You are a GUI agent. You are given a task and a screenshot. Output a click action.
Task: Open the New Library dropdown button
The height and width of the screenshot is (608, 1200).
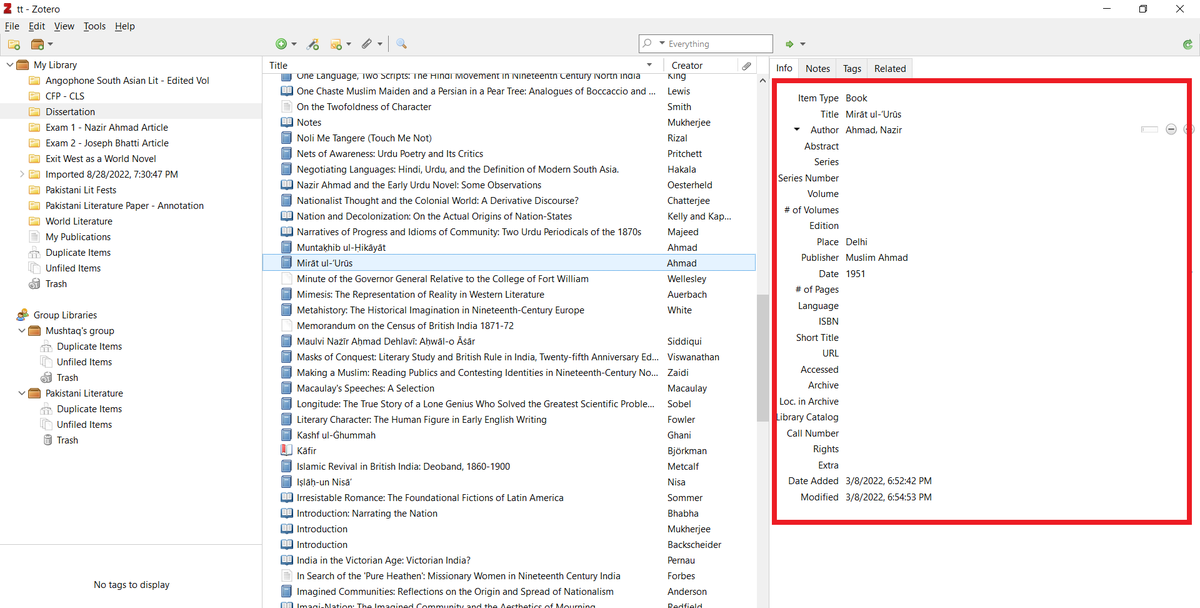tap(42, 44)
